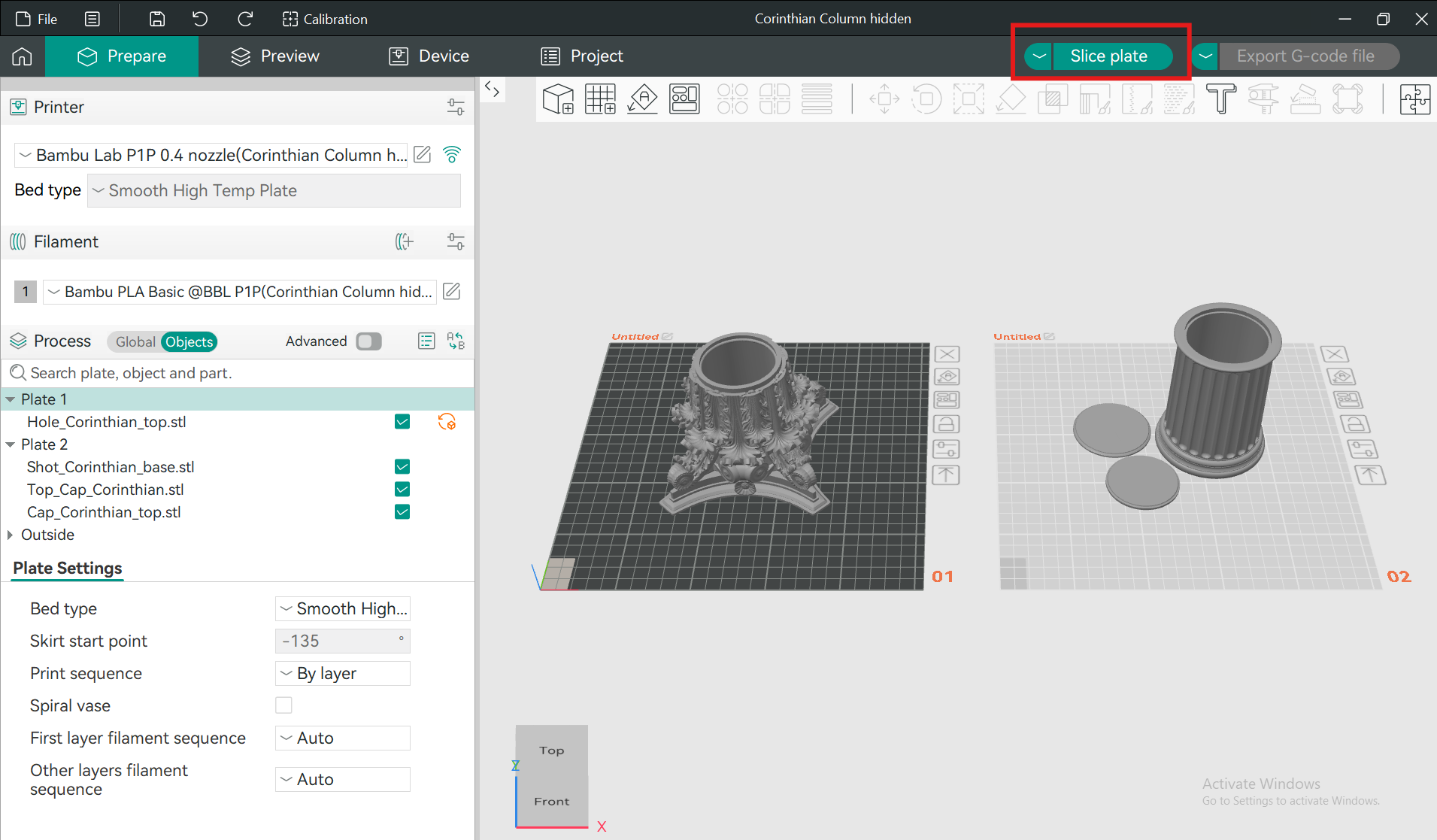Open the Print sequence dropdown
Screen dimensions: 1437x840
[x=343, y=673]
